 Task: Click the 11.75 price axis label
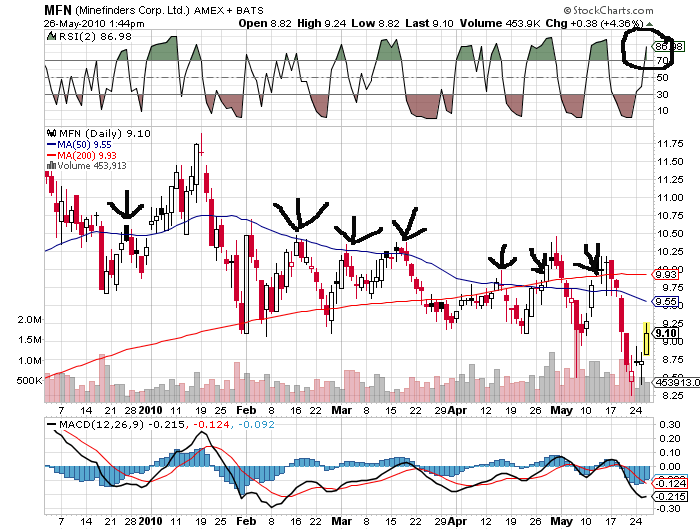670,143
